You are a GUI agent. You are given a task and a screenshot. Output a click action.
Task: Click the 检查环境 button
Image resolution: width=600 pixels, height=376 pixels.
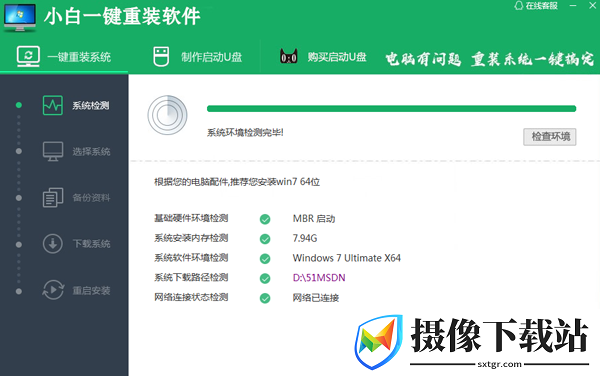[550, 137]
